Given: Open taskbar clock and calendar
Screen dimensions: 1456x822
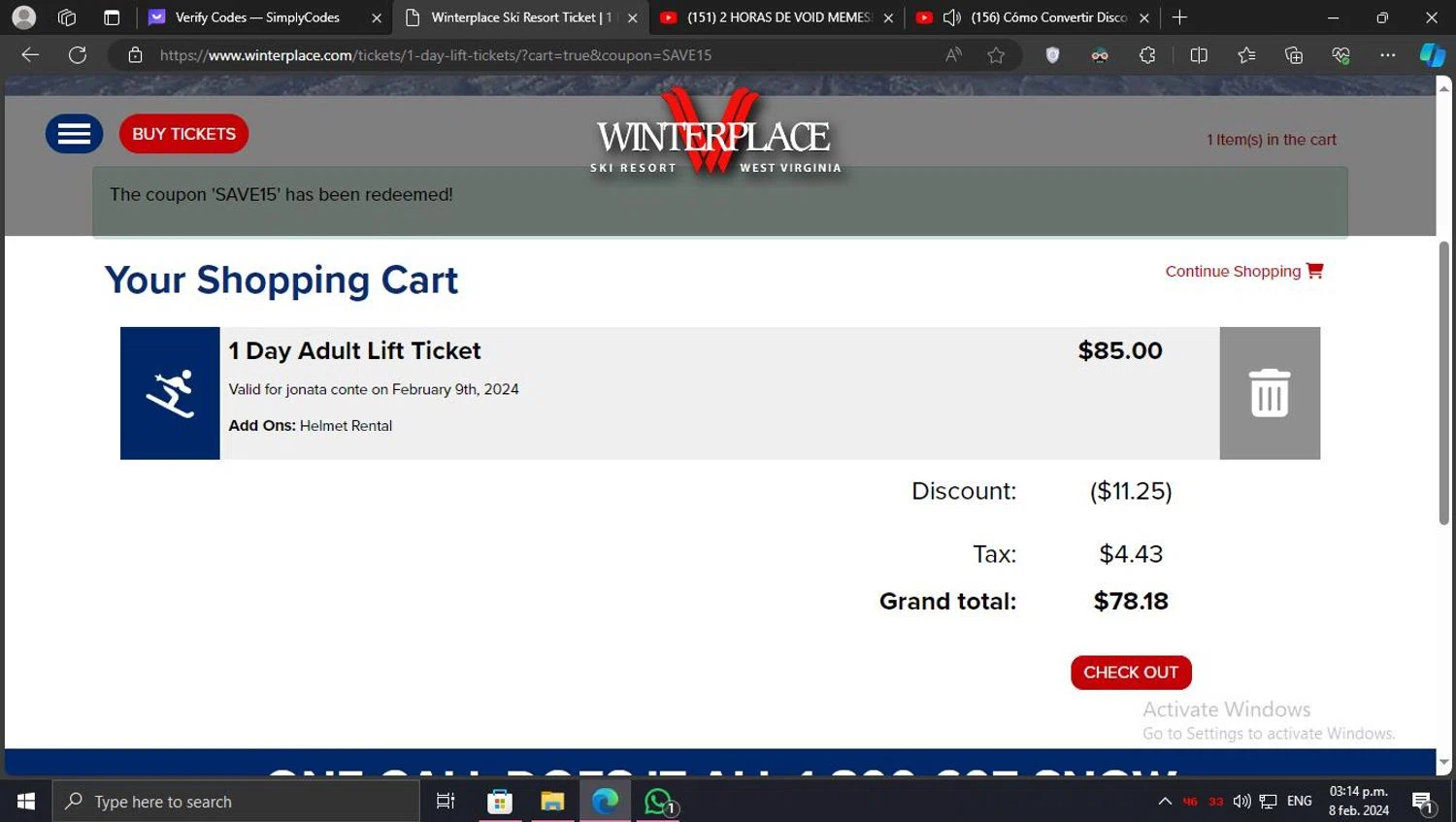Looking at the screenshot, I should (1359, 802).
